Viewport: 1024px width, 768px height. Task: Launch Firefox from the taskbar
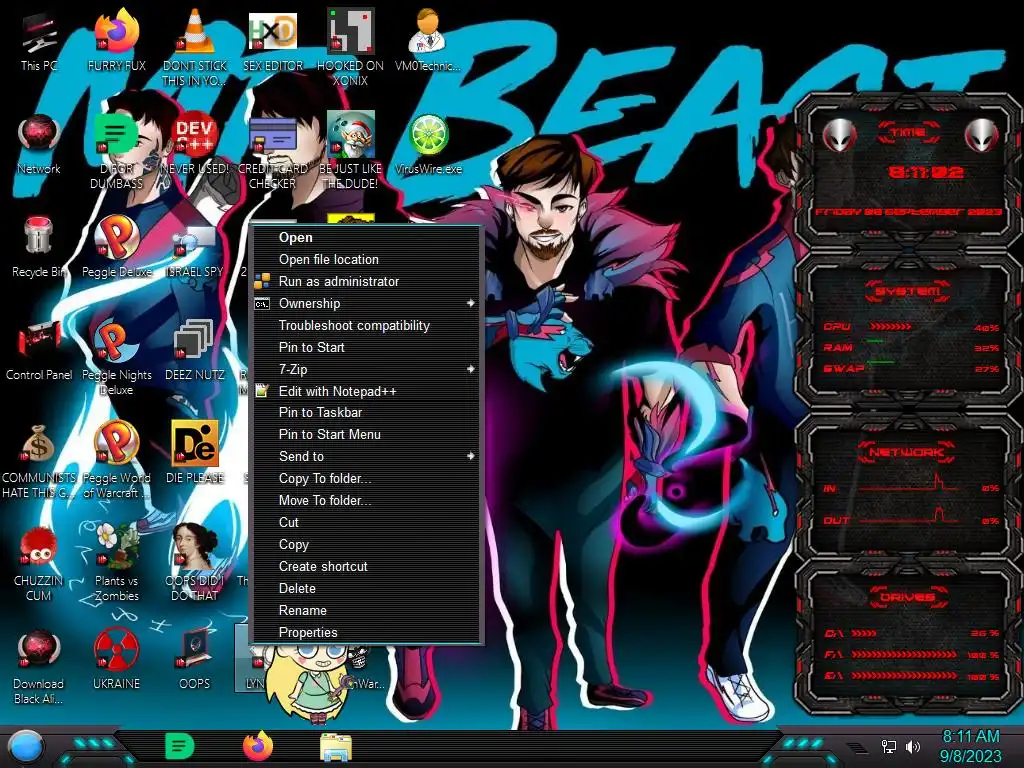pyautogui.click(x=258, y=746)
